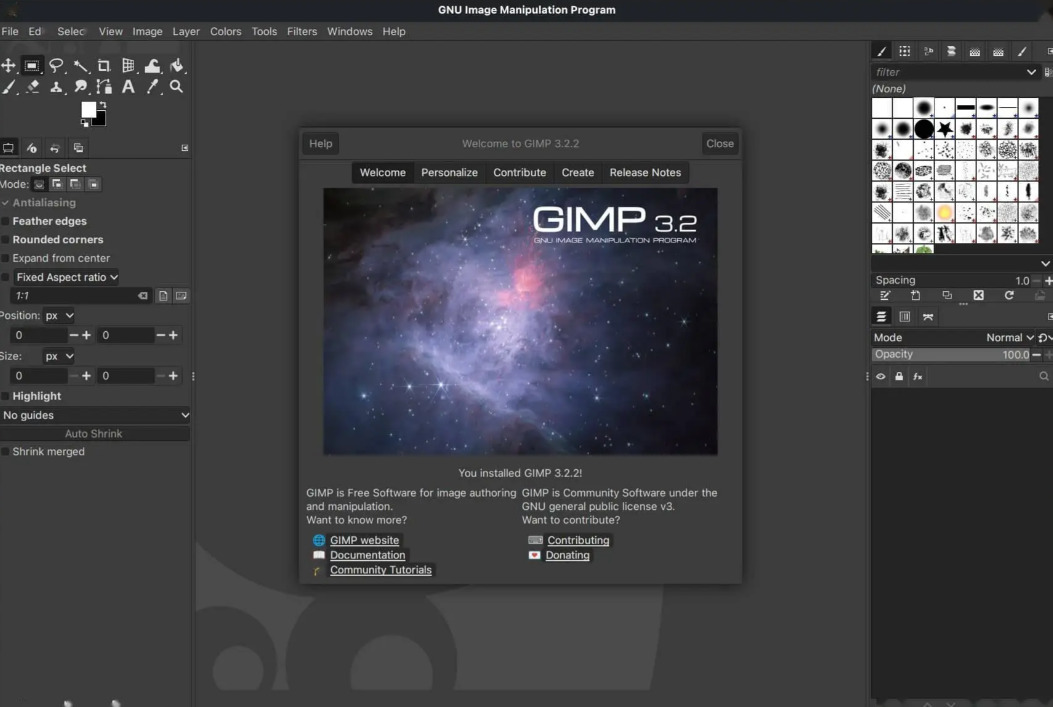The height and width of the screenshot is (707, 1053).
Task: Close the Welcome to GIMP dialog
Action: tap(720, 144)
